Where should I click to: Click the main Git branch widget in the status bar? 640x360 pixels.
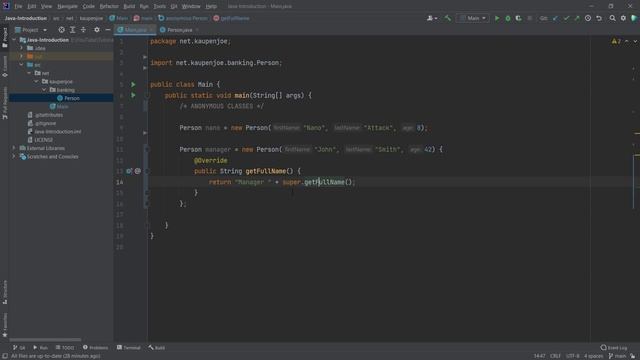point(618,356)
